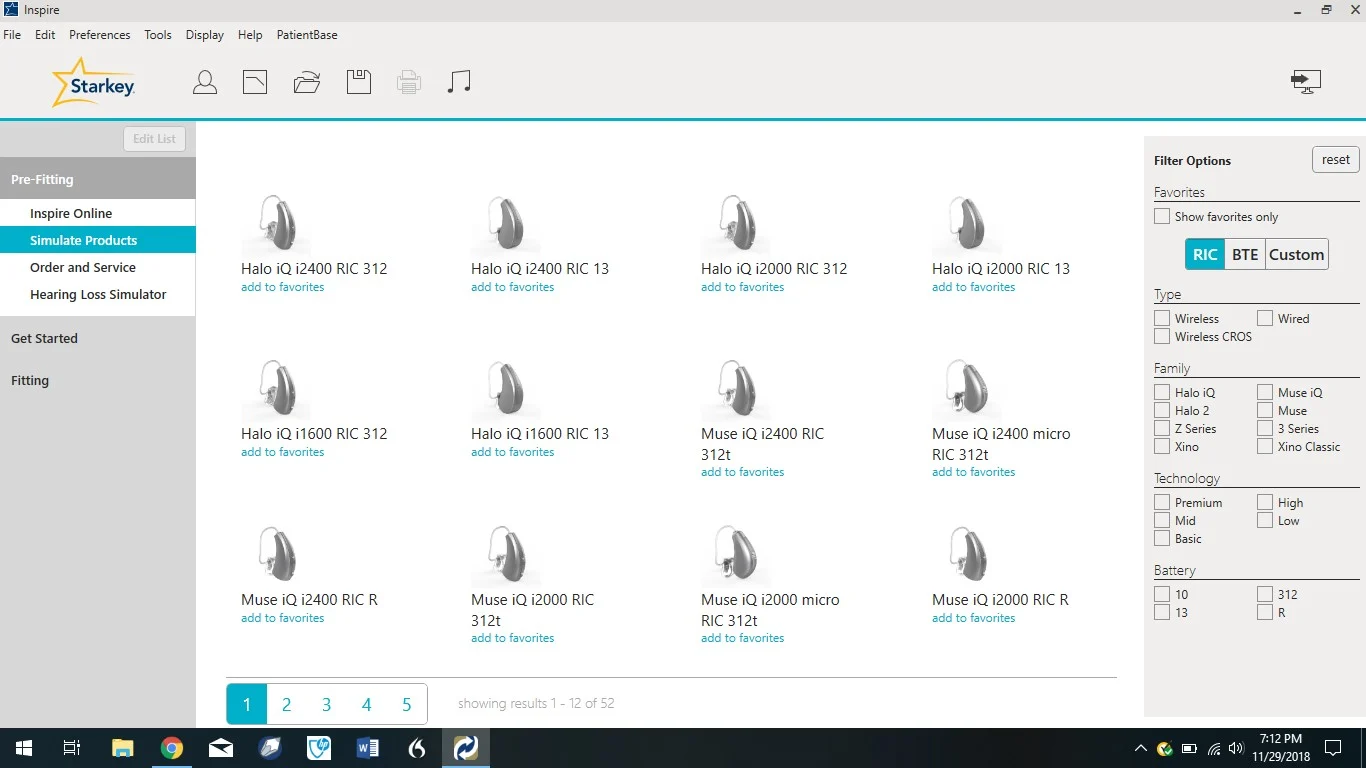Open Task View on the taskbar
This screenshot has height=768, width=1366.
72,748
